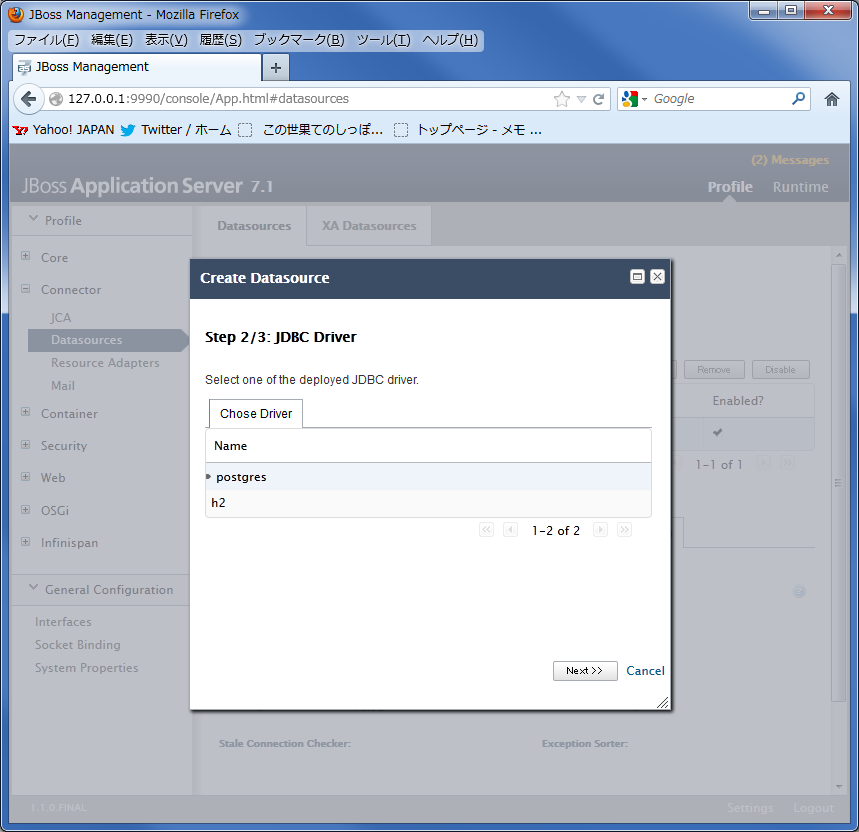
Task: Switch to the Datasources tab
Action: 254,226
